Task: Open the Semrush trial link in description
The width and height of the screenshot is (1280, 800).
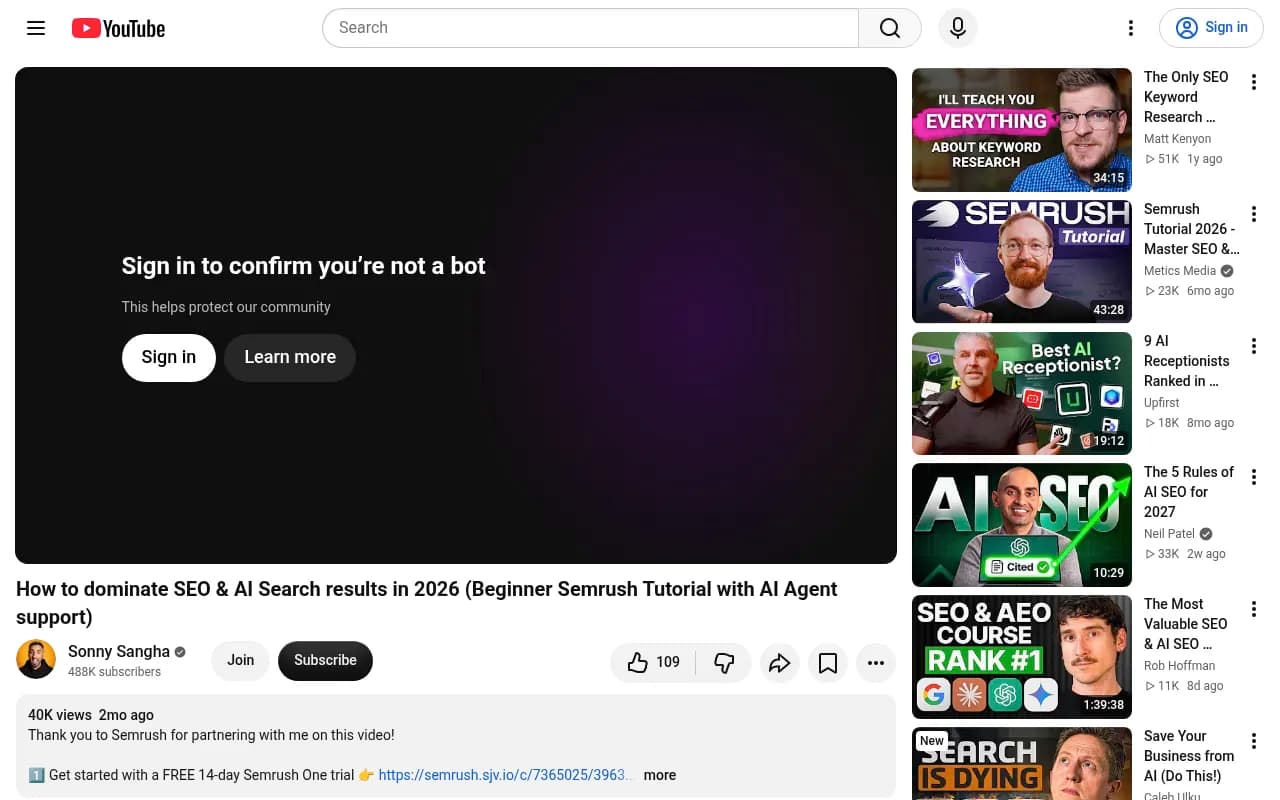Action: click(505, 775)
